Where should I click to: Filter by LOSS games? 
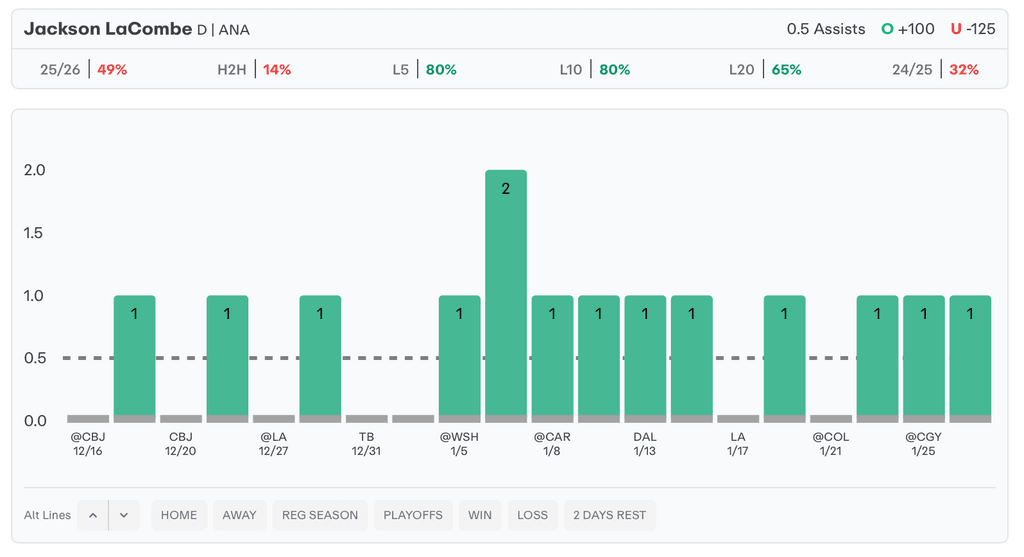pos(532,515)
